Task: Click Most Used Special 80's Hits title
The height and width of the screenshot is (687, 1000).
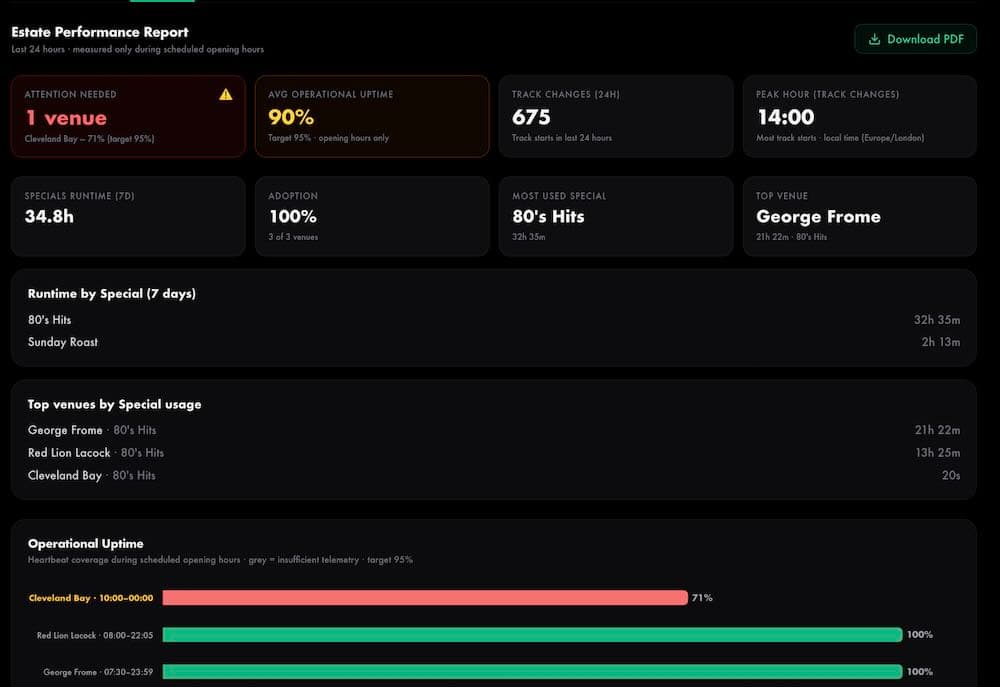Action: [x=548, y=216]
